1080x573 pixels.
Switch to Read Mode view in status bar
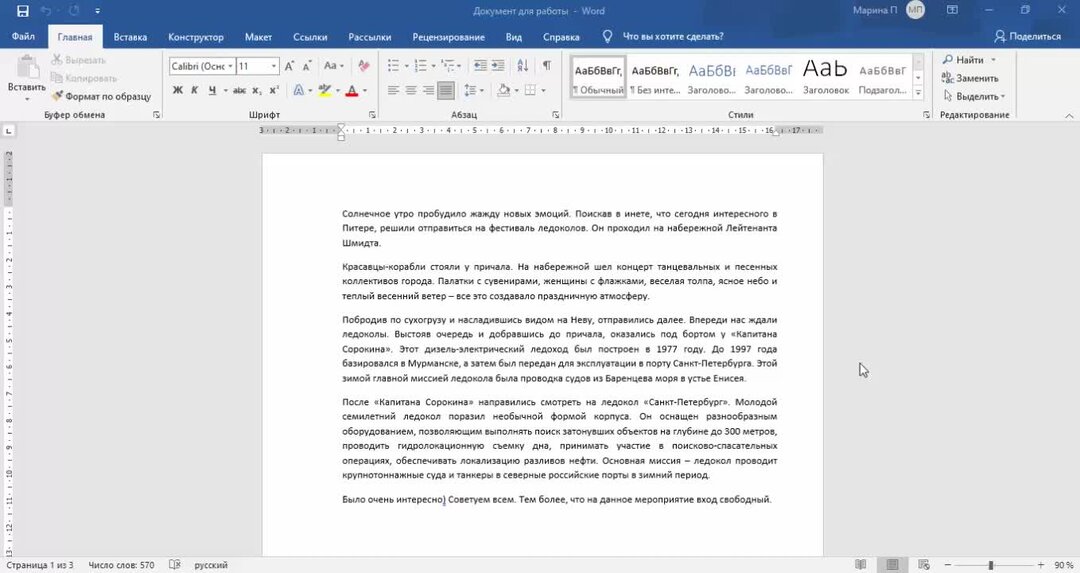860,565
